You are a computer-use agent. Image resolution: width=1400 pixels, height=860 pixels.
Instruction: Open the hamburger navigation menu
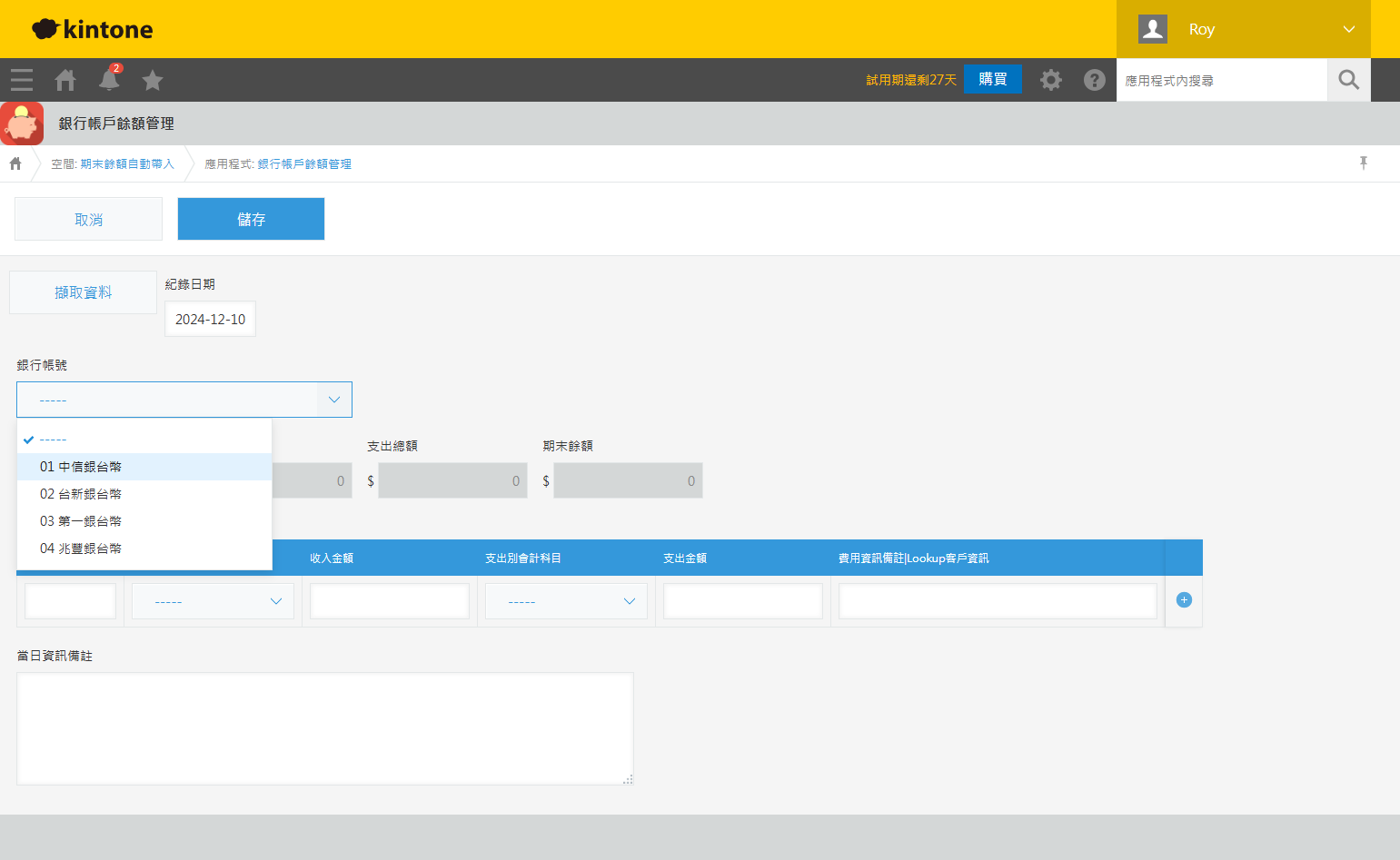click(x=22, y=80)
